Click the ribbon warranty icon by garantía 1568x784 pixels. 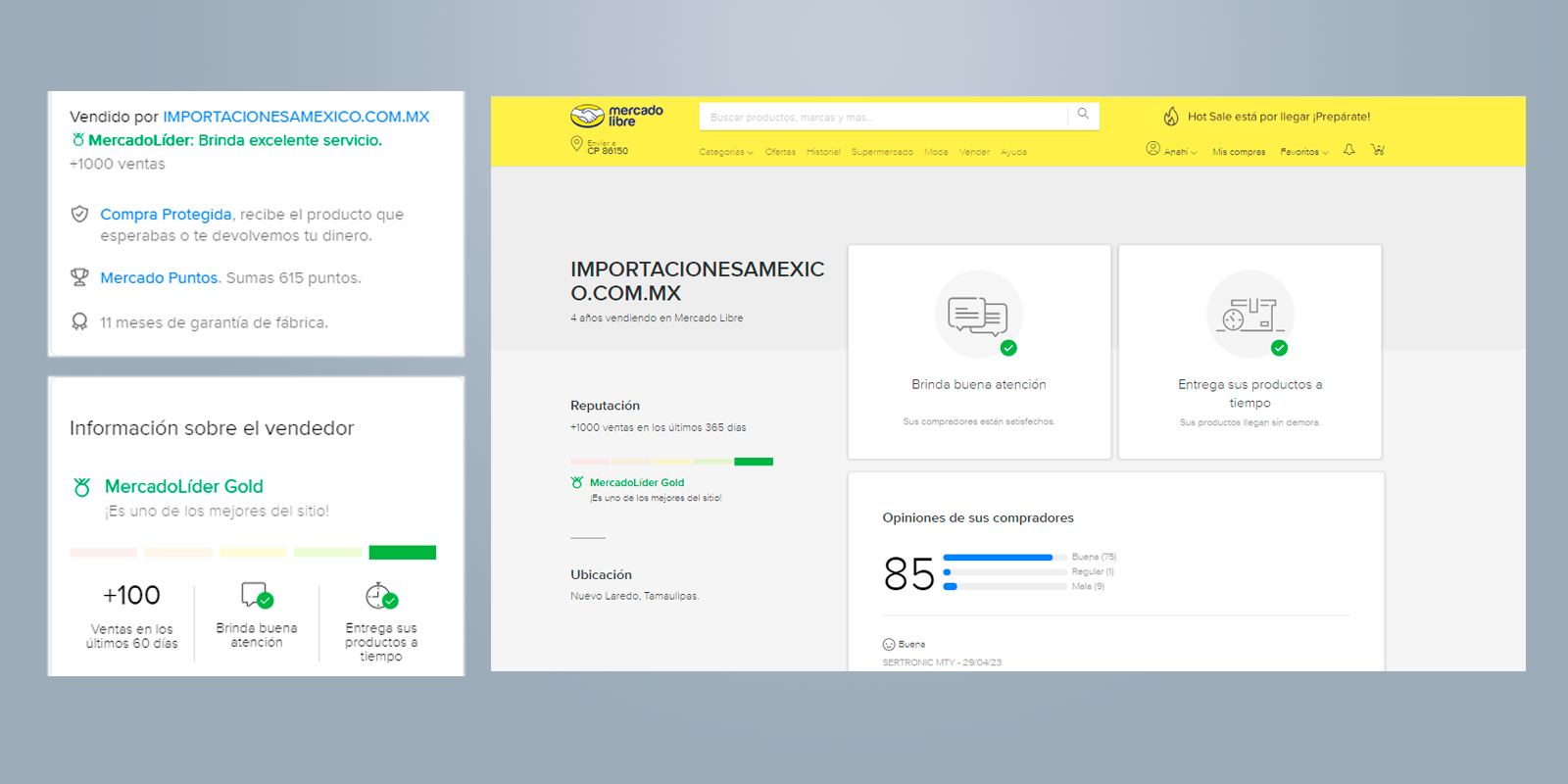(80, 321)
